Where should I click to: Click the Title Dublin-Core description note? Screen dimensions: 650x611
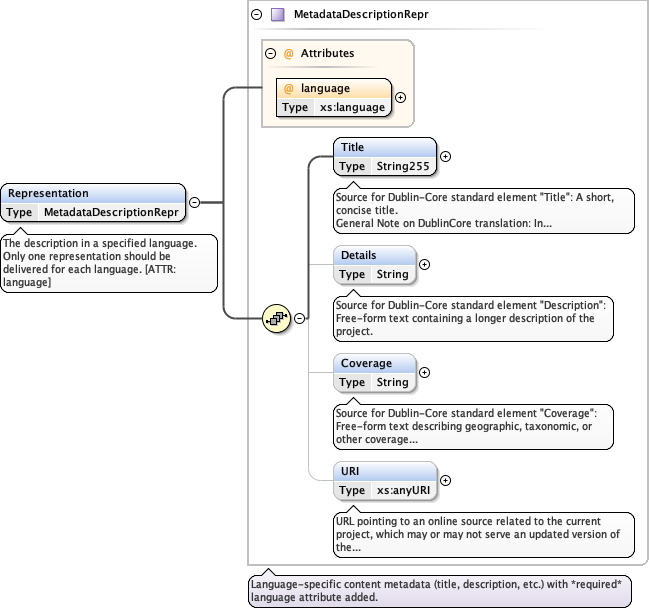(484, 210)
